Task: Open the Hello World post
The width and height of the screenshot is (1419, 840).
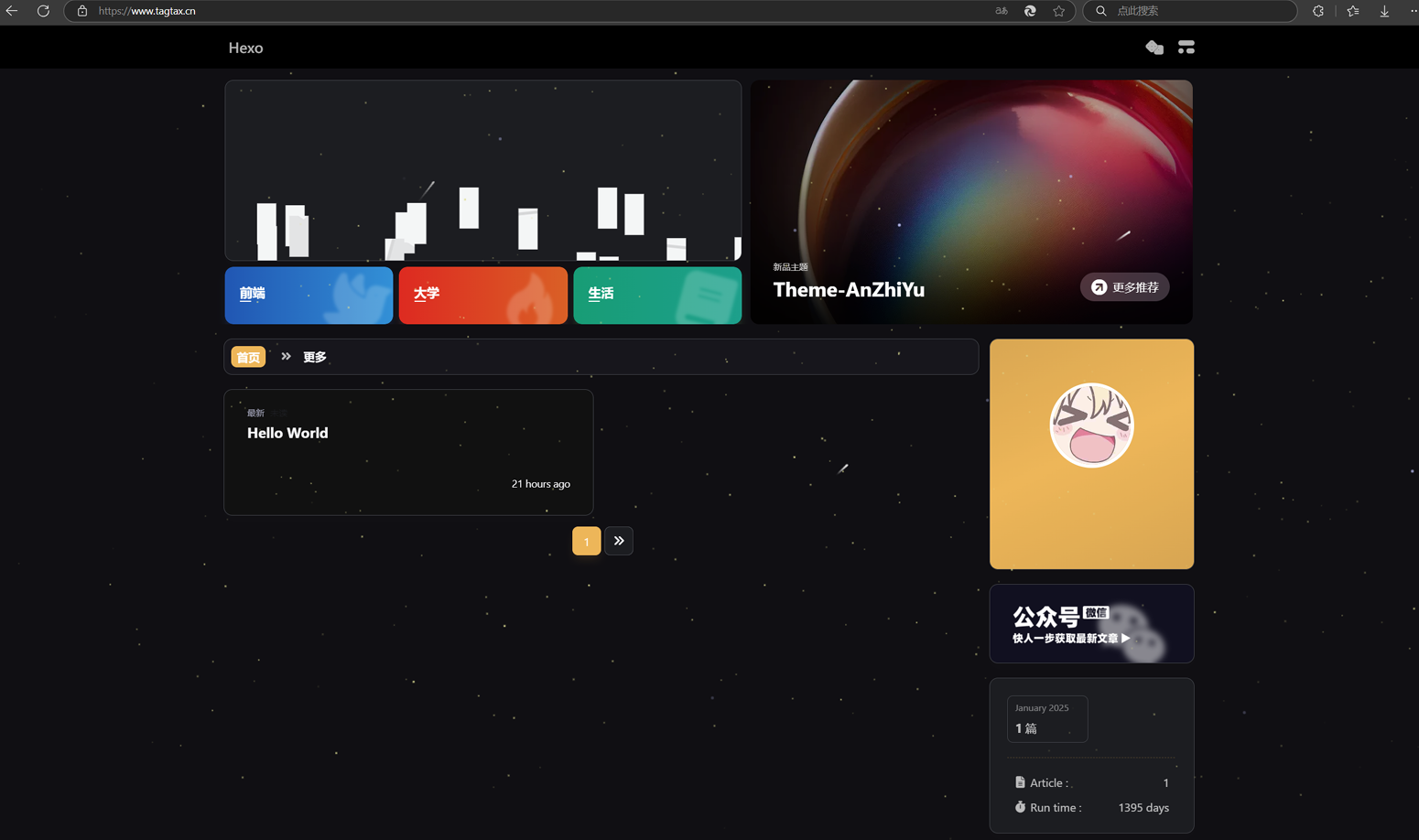Action: tap(287, 433)
